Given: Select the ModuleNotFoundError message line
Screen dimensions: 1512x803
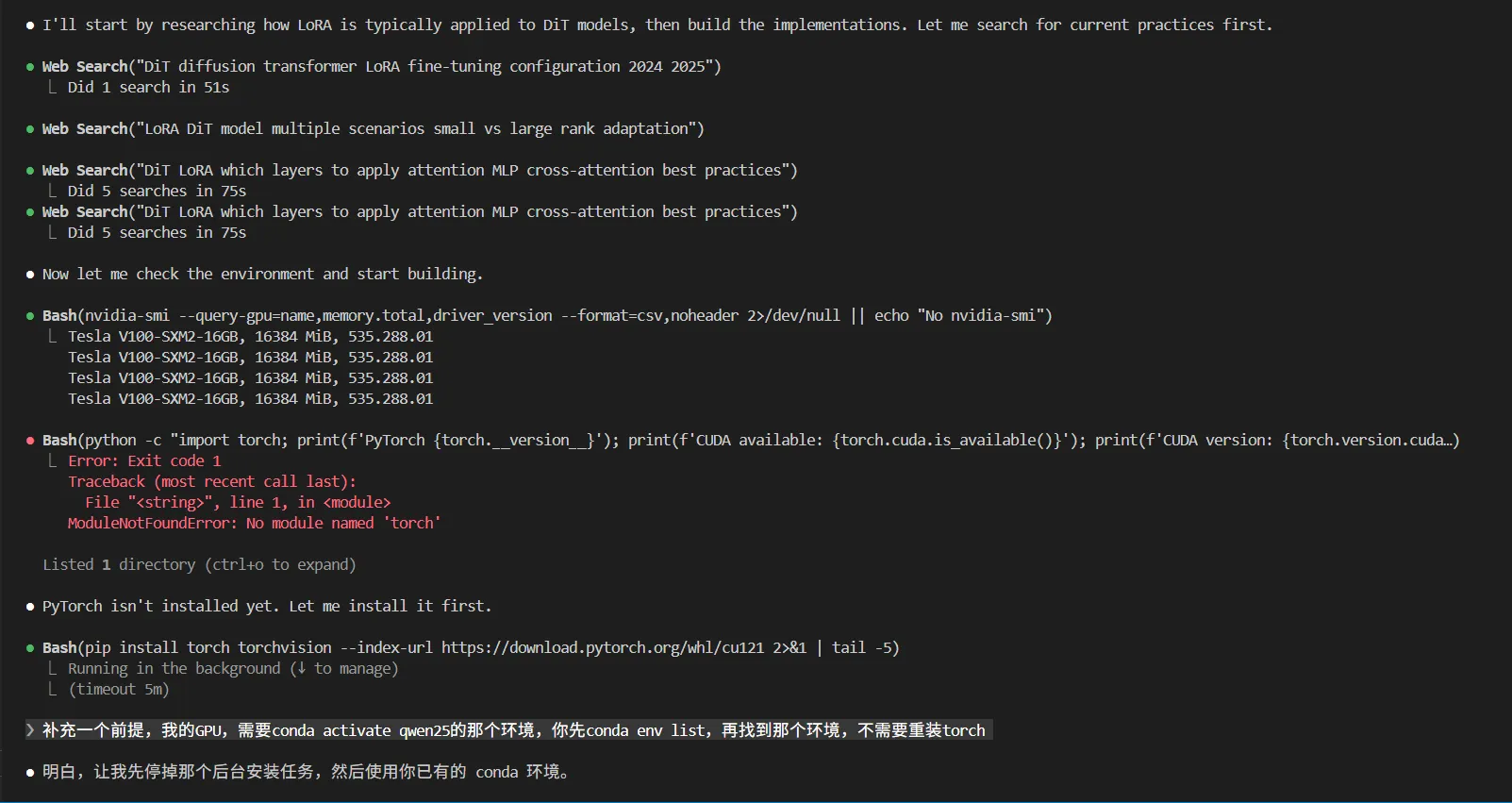Looking at the screenshot, I should 254,523.
